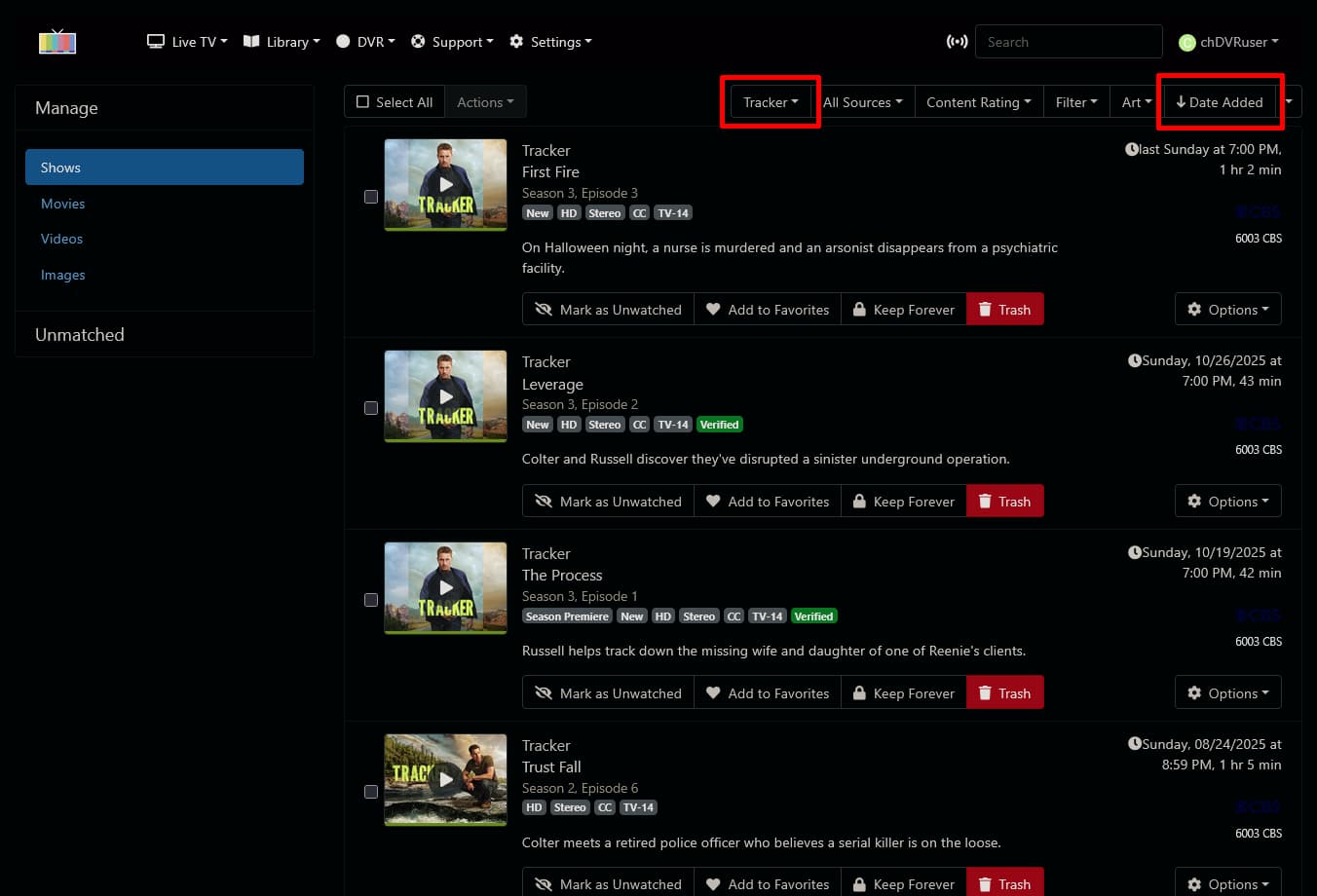Click the chDVRuser avatar icon

click(x=1186, y=42)
